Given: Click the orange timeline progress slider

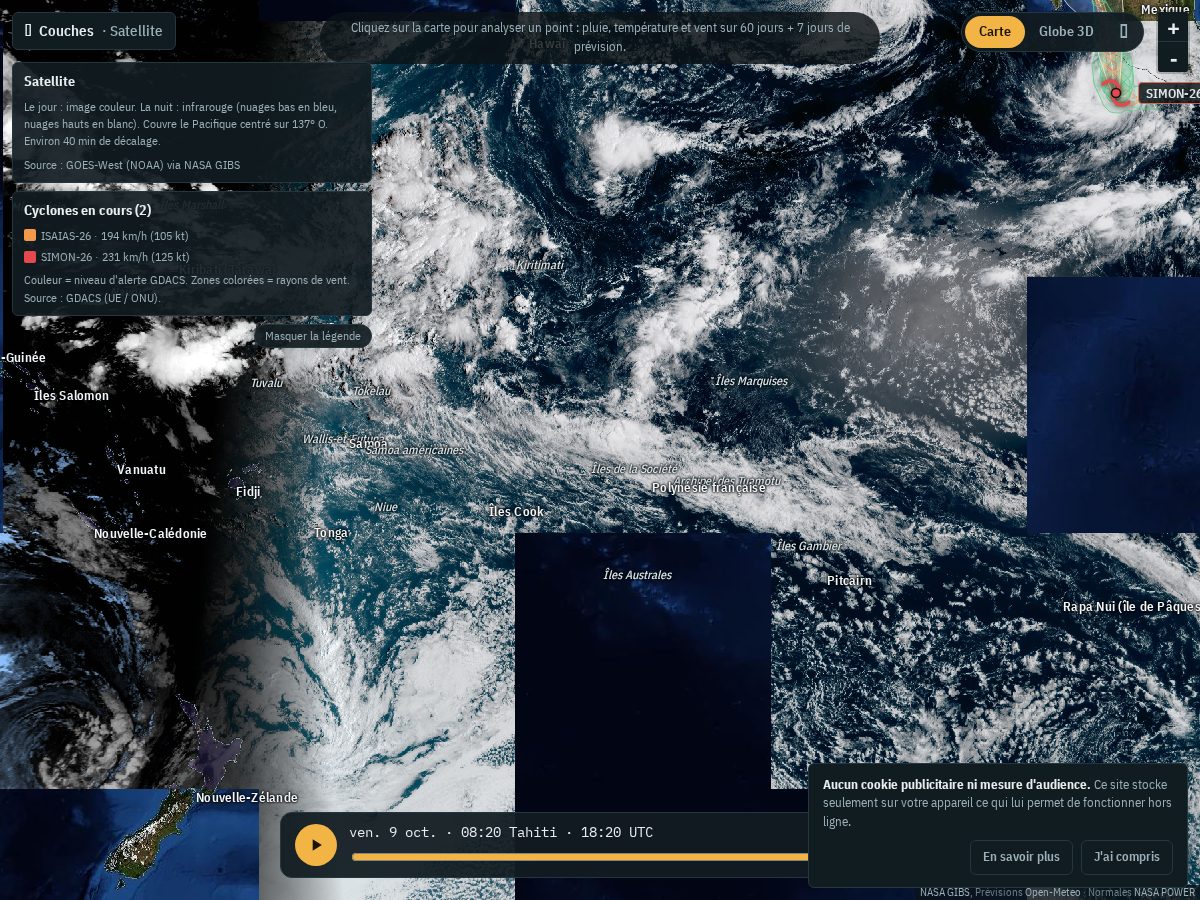Looking at the screenshot, I should point(580,857).
